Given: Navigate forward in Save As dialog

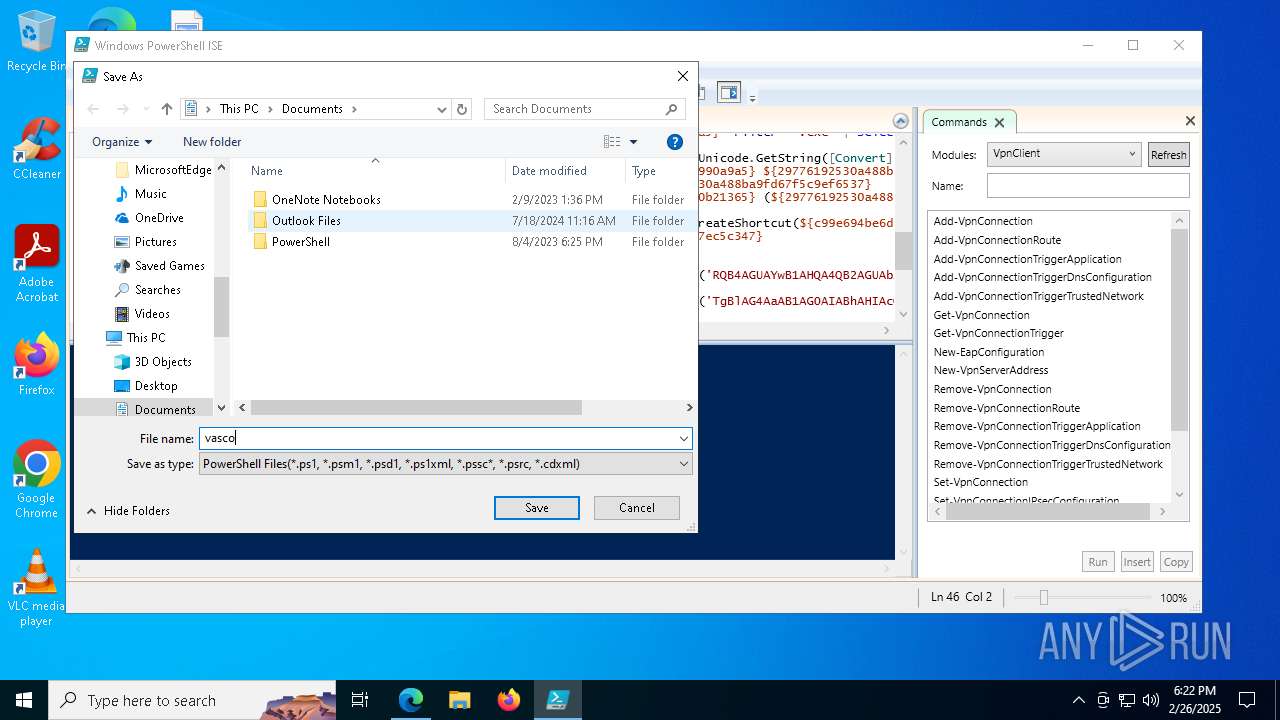Looking at the screenshot, I should (x=122, y=109).
